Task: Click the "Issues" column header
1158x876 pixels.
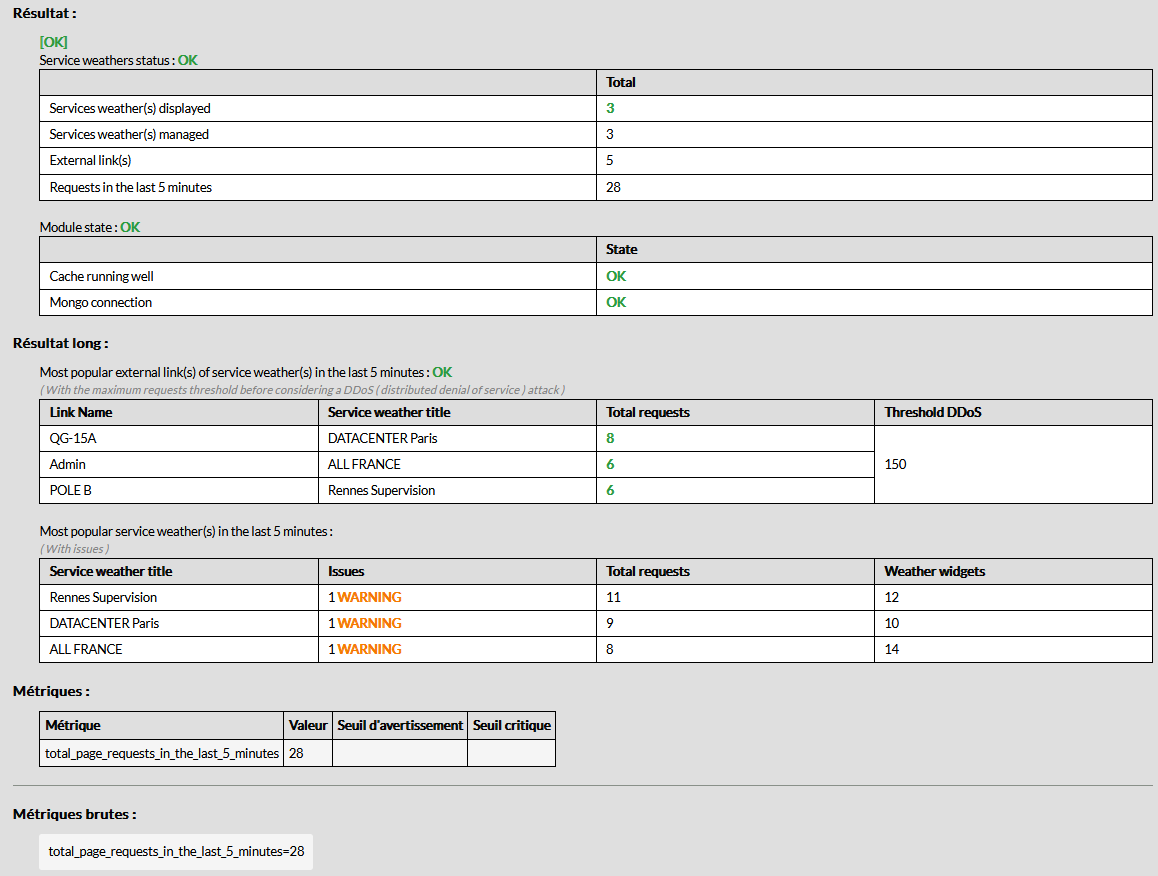Action: [346, 571]
